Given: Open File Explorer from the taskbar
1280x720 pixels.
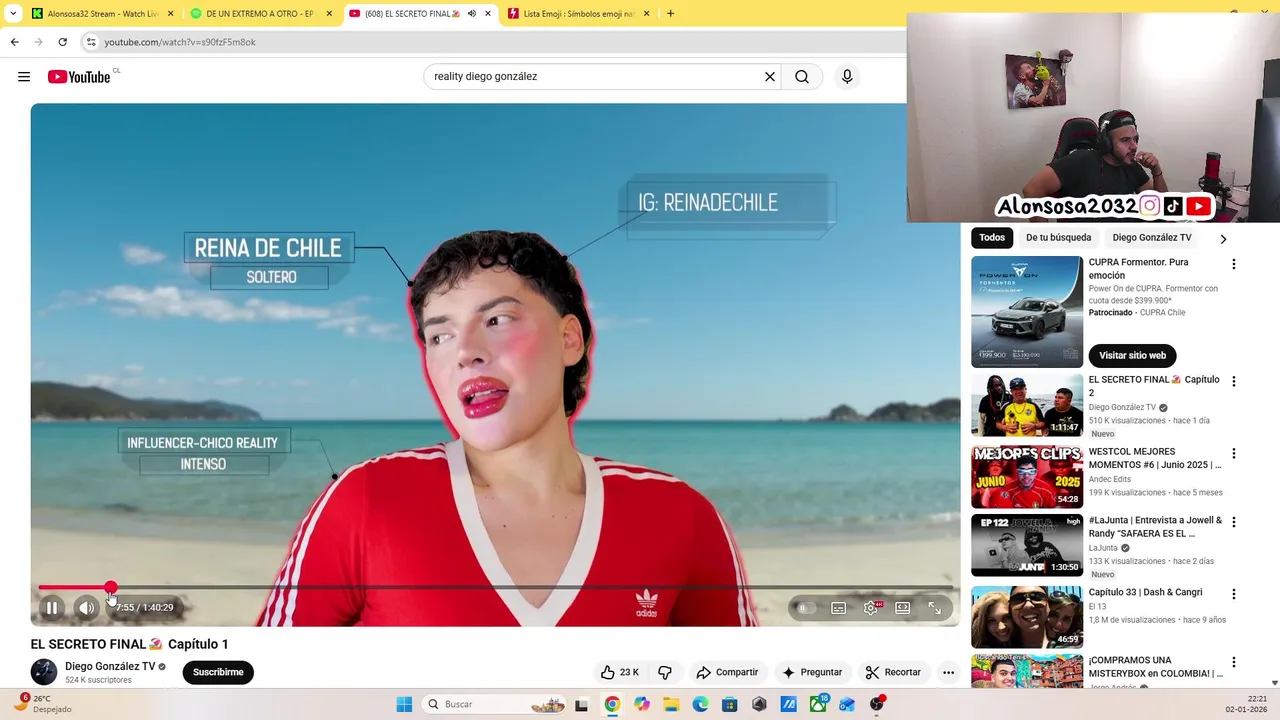Looking at the screenshot, I should click(x=671, y=704).
